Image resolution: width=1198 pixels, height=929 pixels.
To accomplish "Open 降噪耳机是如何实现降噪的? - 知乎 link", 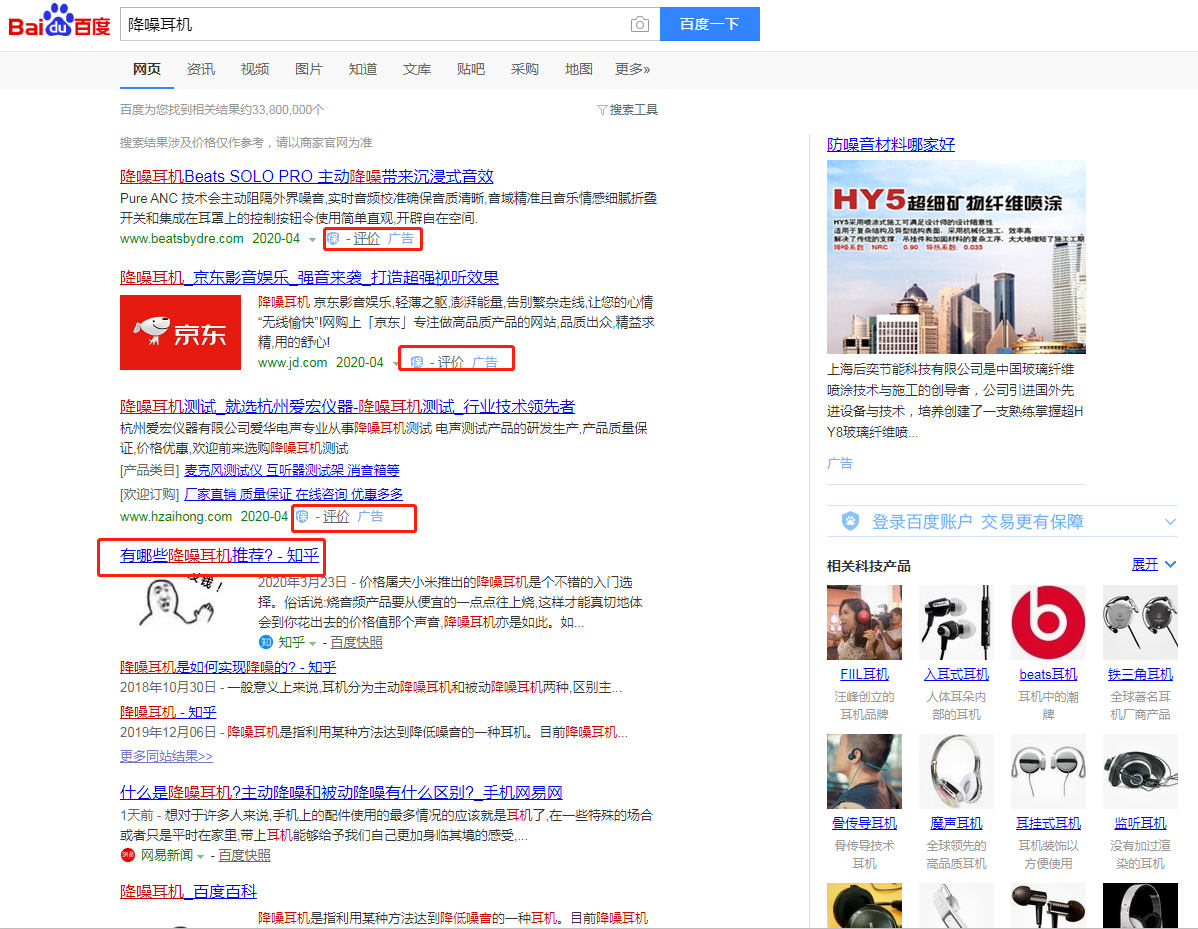I will (228, 667).
